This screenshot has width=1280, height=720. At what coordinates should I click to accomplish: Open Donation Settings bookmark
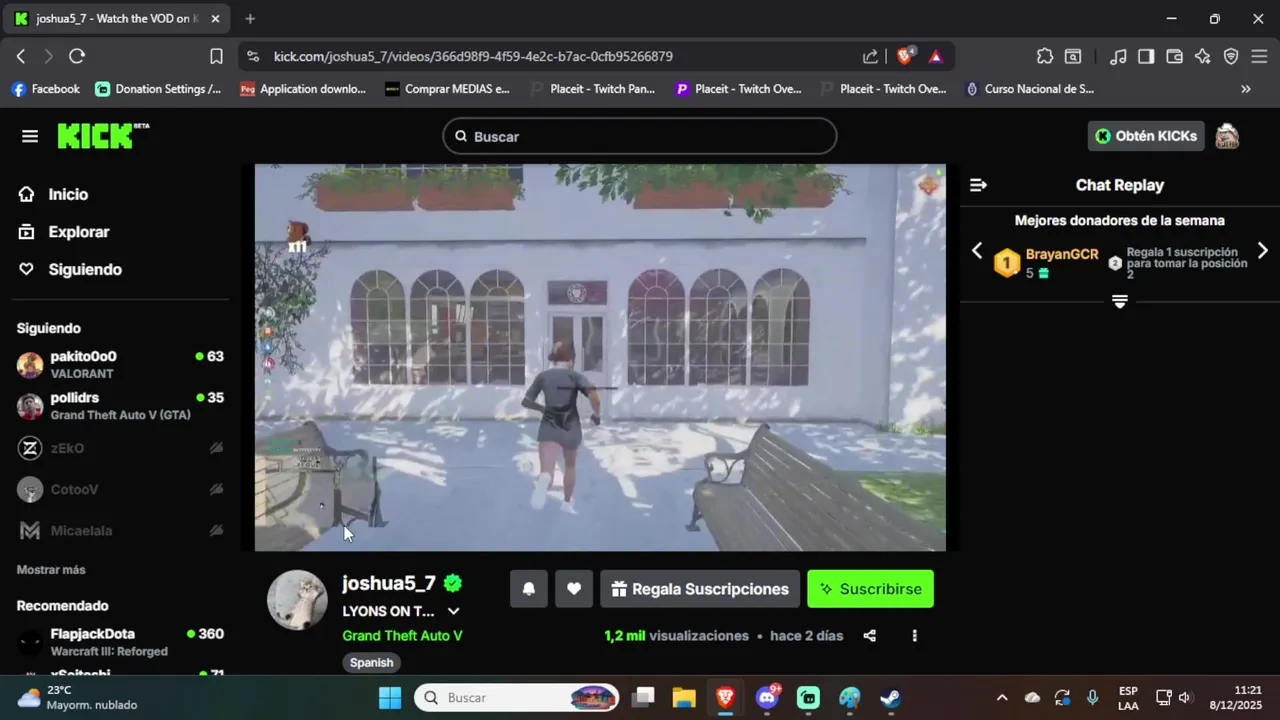coord(159,89)
